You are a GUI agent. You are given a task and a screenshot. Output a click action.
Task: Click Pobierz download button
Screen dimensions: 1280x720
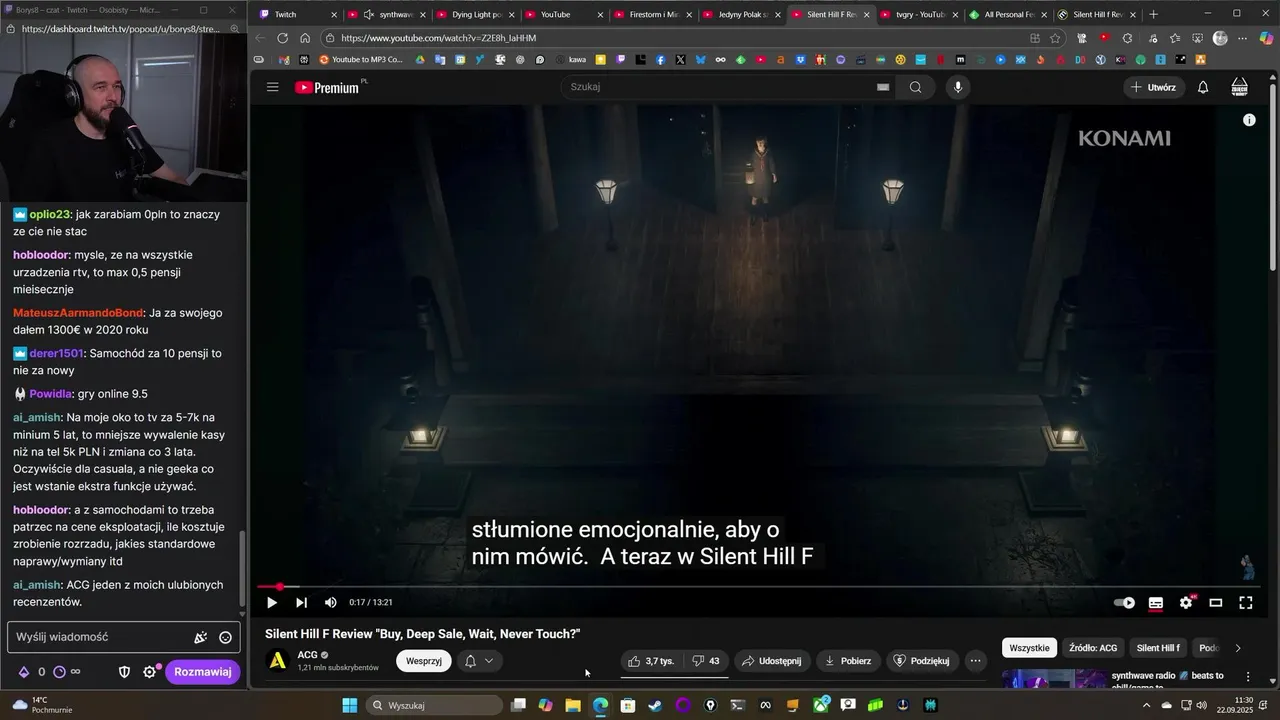pos(848,661)
